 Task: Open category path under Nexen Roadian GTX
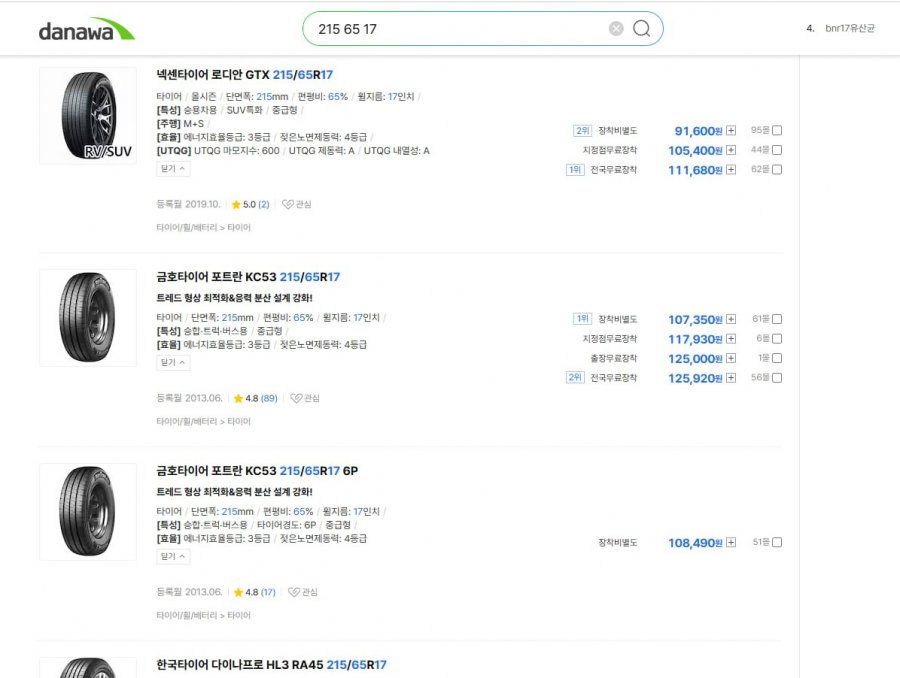(203, 228)
